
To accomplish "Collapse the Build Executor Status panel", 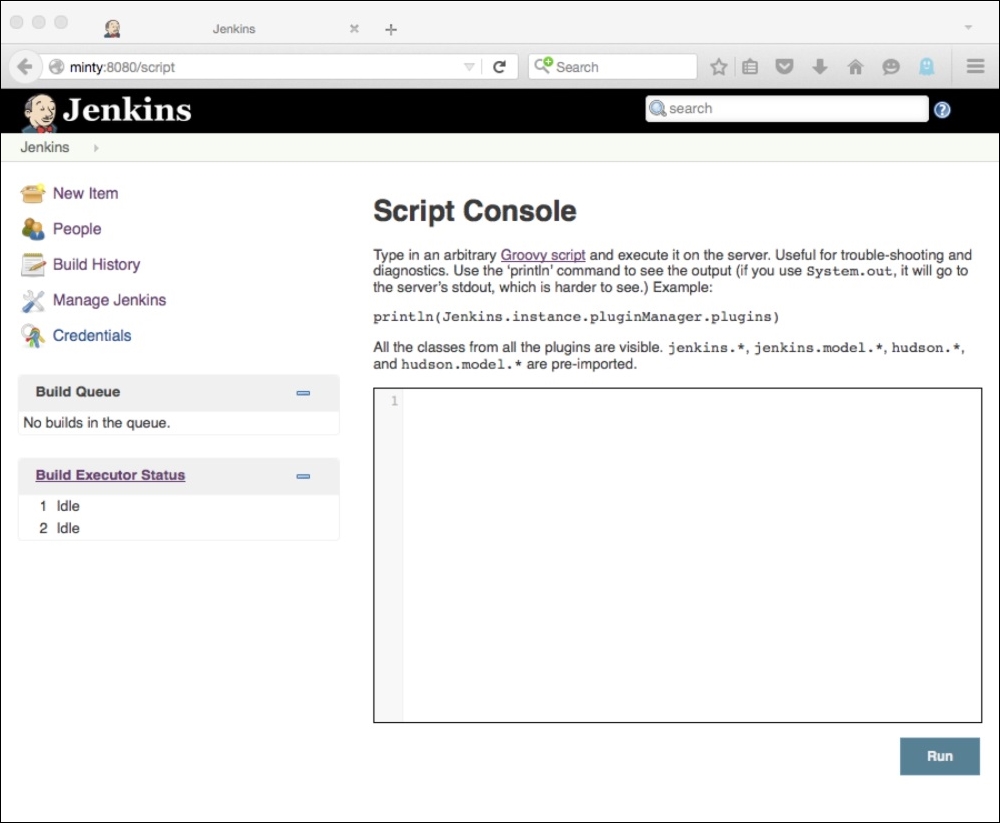I will coord(303,476).
